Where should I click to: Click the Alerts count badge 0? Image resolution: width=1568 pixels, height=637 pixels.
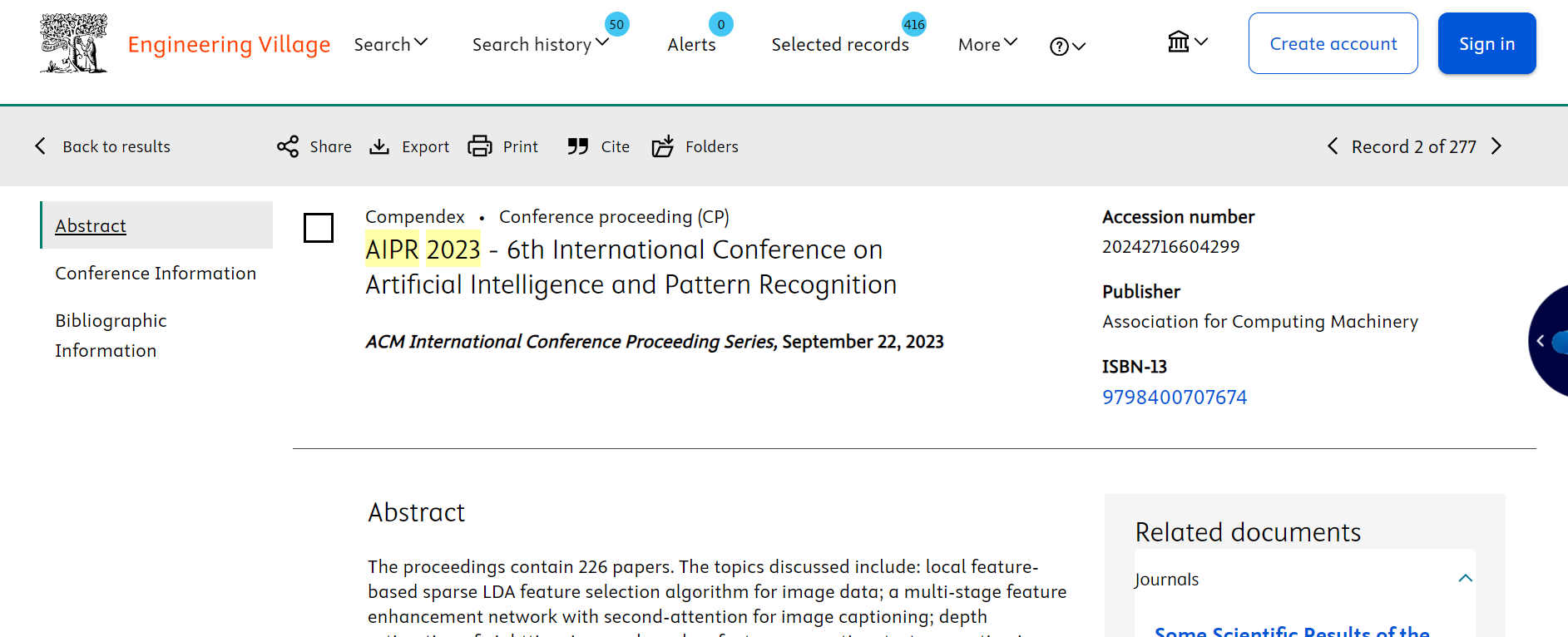pyautogui.click(x=721, y=24)
